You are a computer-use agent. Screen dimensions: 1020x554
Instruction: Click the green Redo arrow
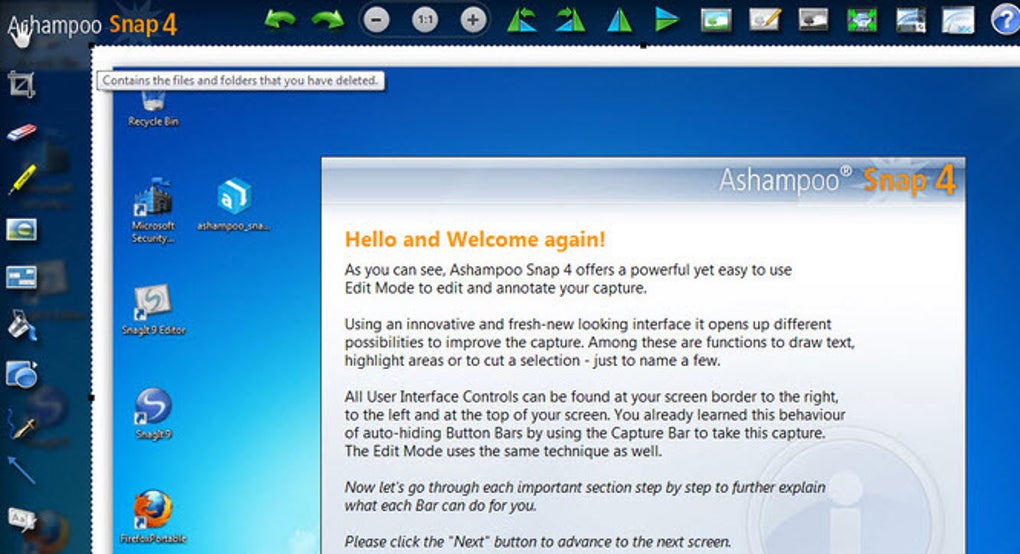click(328, 20)
